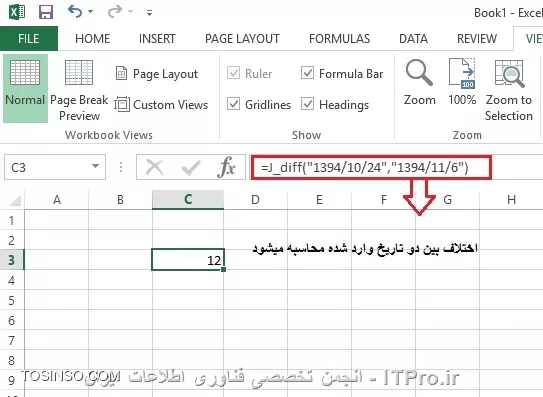Expand the Name Box dropdown arrow
The height and width of the screenshot is (397, 543).
point(95,167)
